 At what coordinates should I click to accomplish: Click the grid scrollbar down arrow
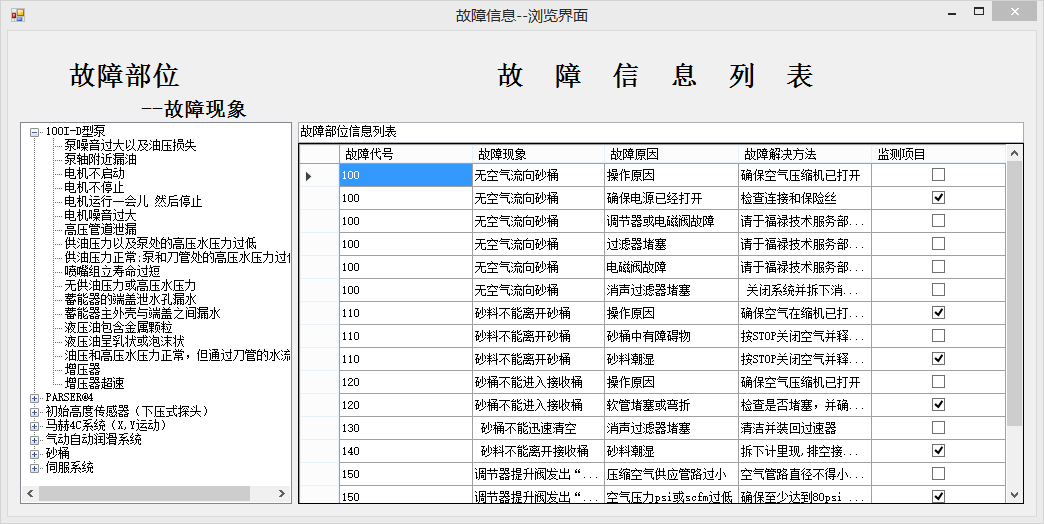[x=1015, y=495]
